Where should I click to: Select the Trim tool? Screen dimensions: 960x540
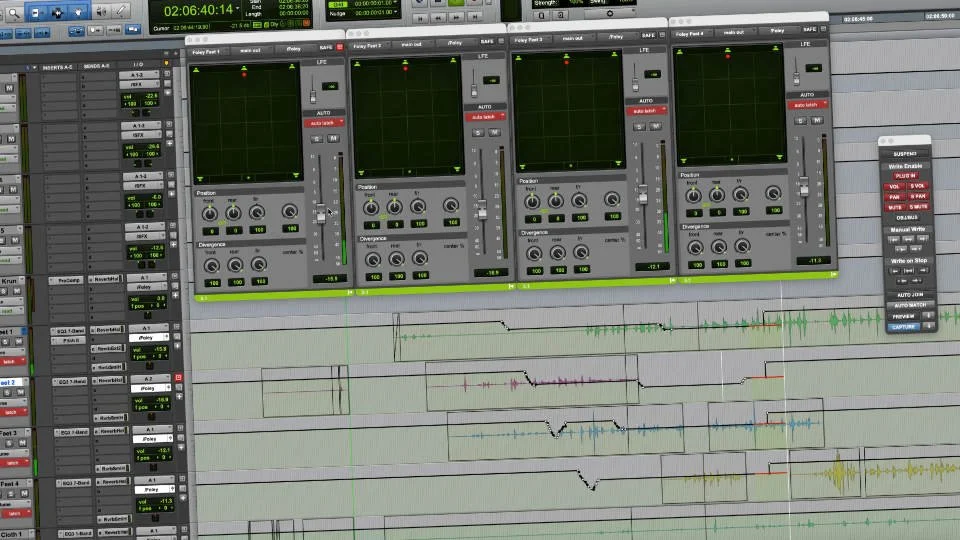(x=36, y=12)
